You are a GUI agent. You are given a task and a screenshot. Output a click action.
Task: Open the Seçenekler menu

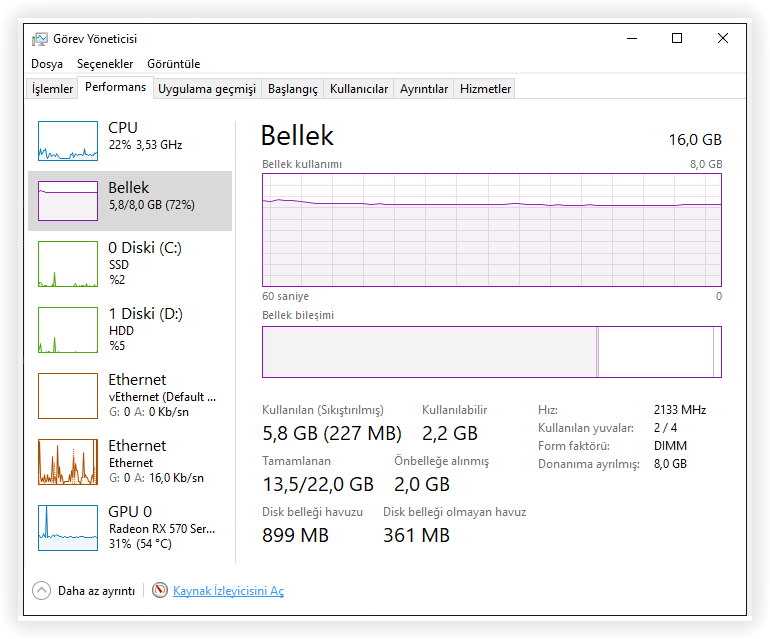(x=105, y=64)
